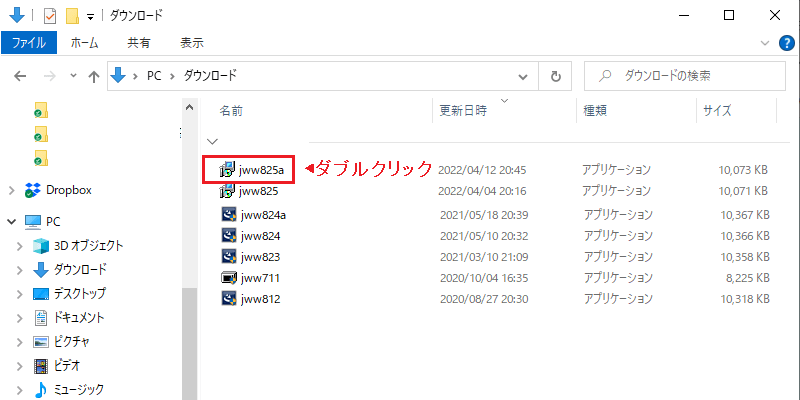Viewport: 800px width, 400px height.
Task: Open the recent locations dropdown arrow
Action: [x=73, y=76]
